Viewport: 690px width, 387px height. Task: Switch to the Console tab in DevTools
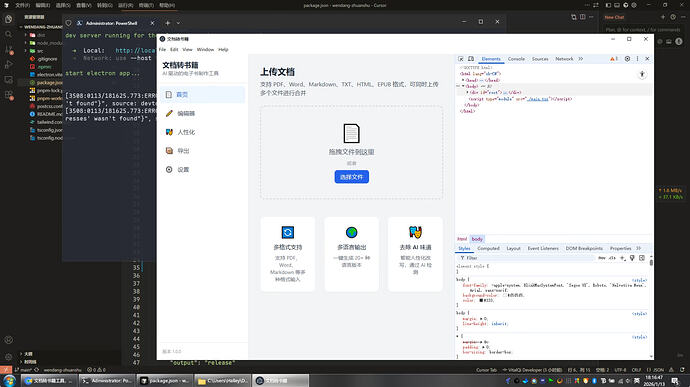pyautogui.click(x=516, y=59)
